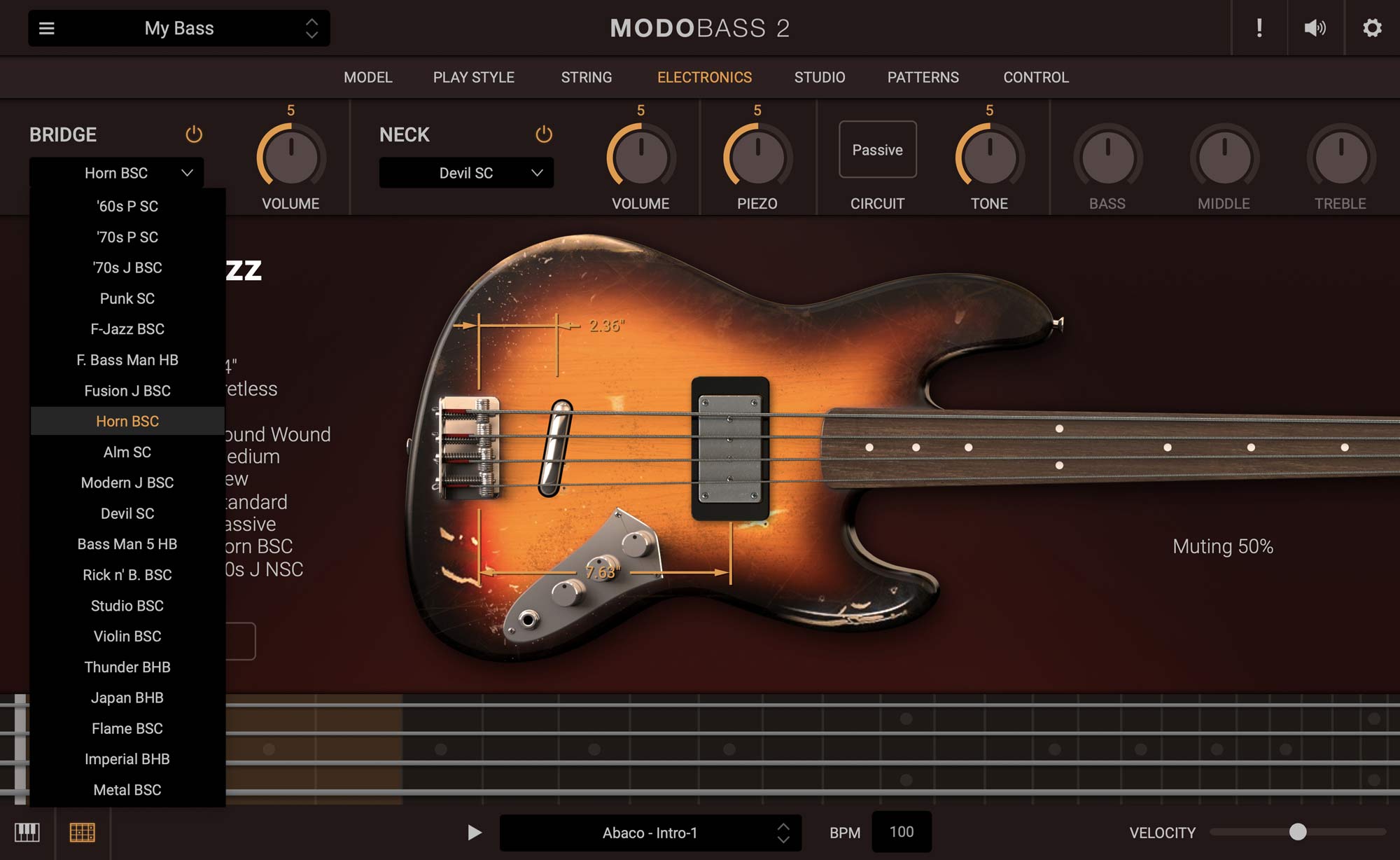Image resolution: width=1400 pixels, height=860 pixels.
Task: Choose Modern J BSC pickup
Action: 127,483
